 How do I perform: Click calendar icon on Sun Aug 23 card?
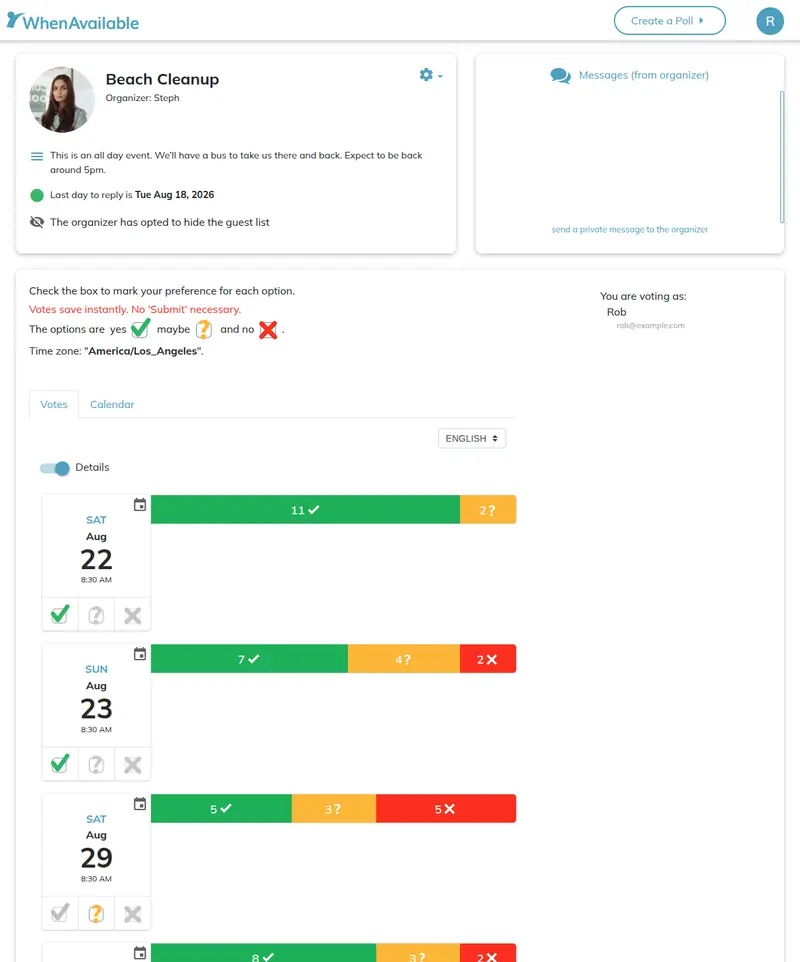pos(140,654)
